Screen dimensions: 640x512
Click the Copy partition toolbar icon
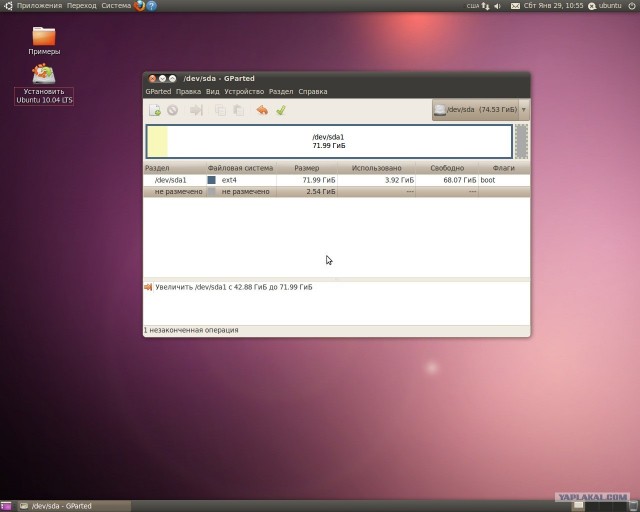tap(220, 110)
